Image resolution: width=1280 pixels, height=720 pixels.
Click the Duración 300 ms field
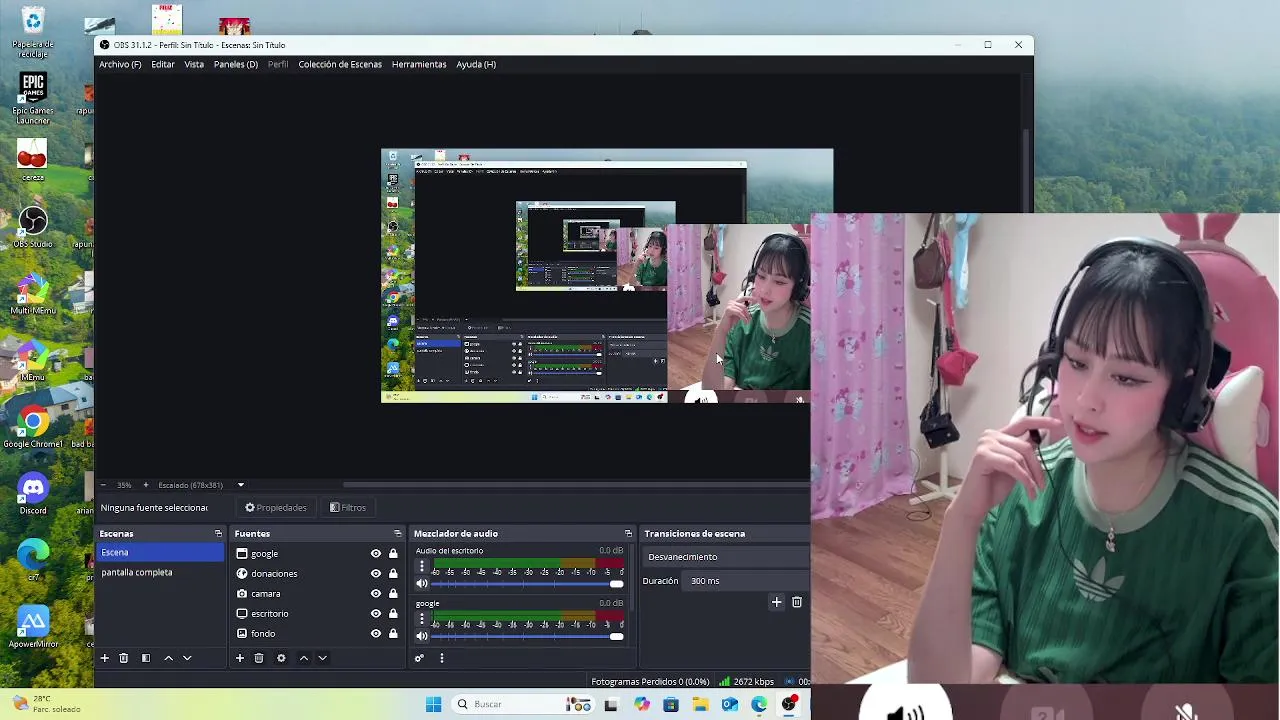coord(748,581)
